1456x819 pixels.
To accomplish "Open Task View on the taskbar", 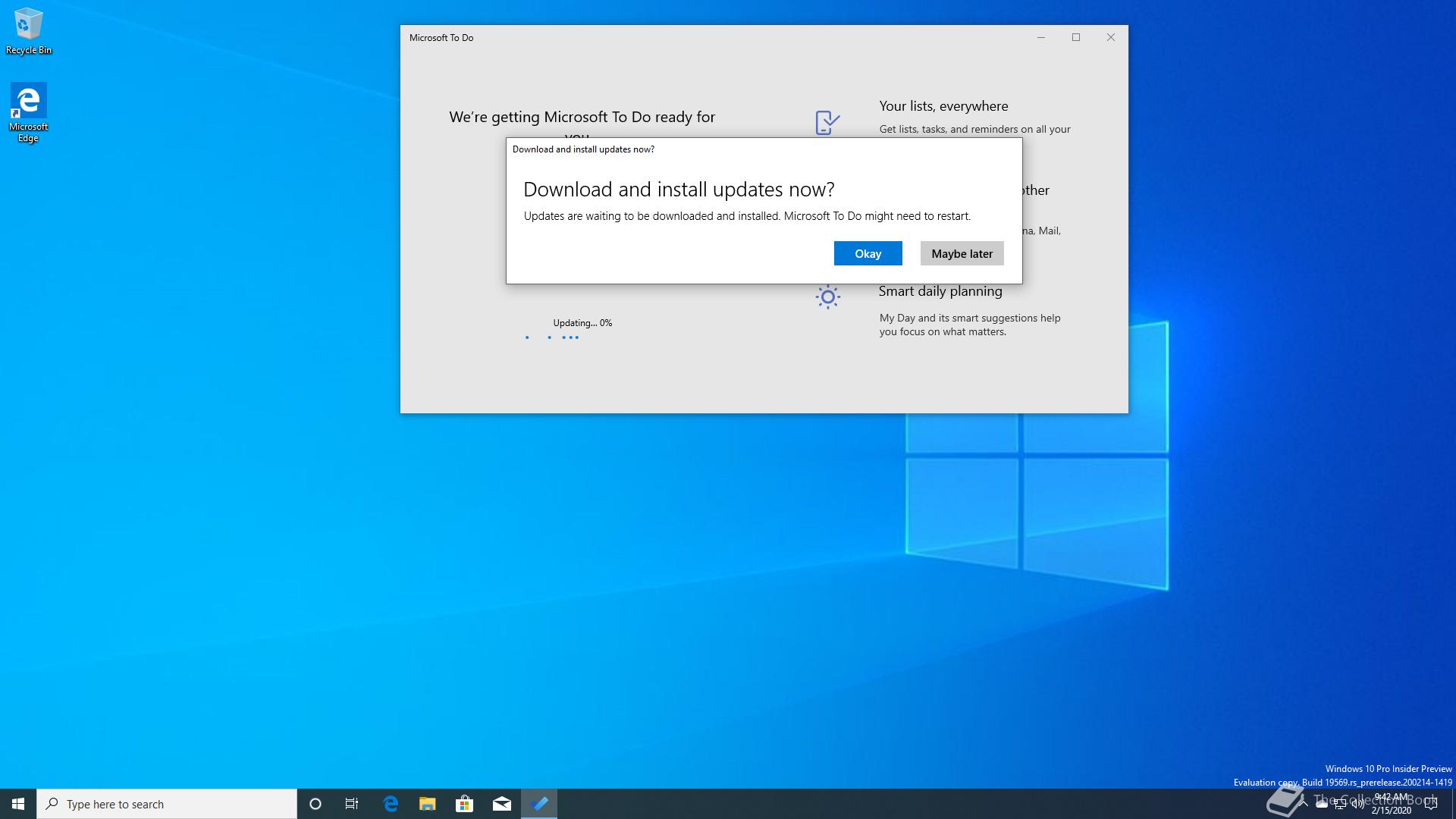I will pyautogui.click(x=352, y=804).
